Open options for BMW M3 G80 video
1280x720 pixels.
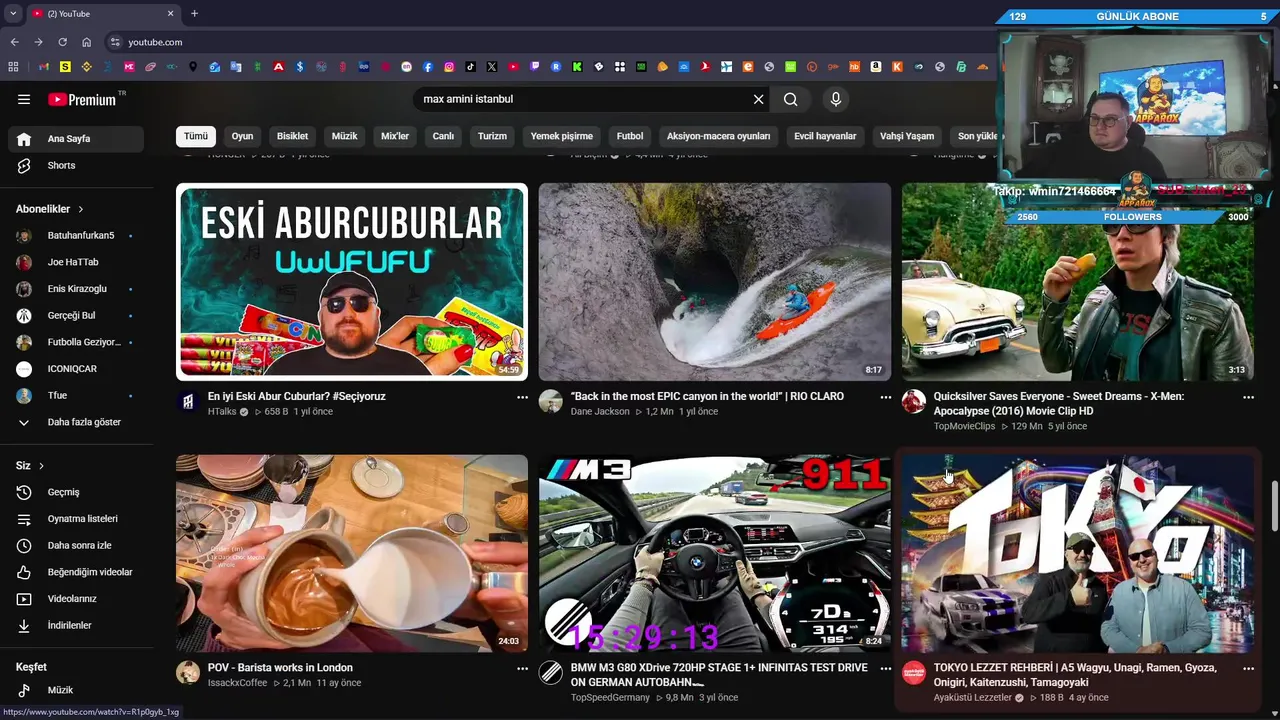click(885, 668)
